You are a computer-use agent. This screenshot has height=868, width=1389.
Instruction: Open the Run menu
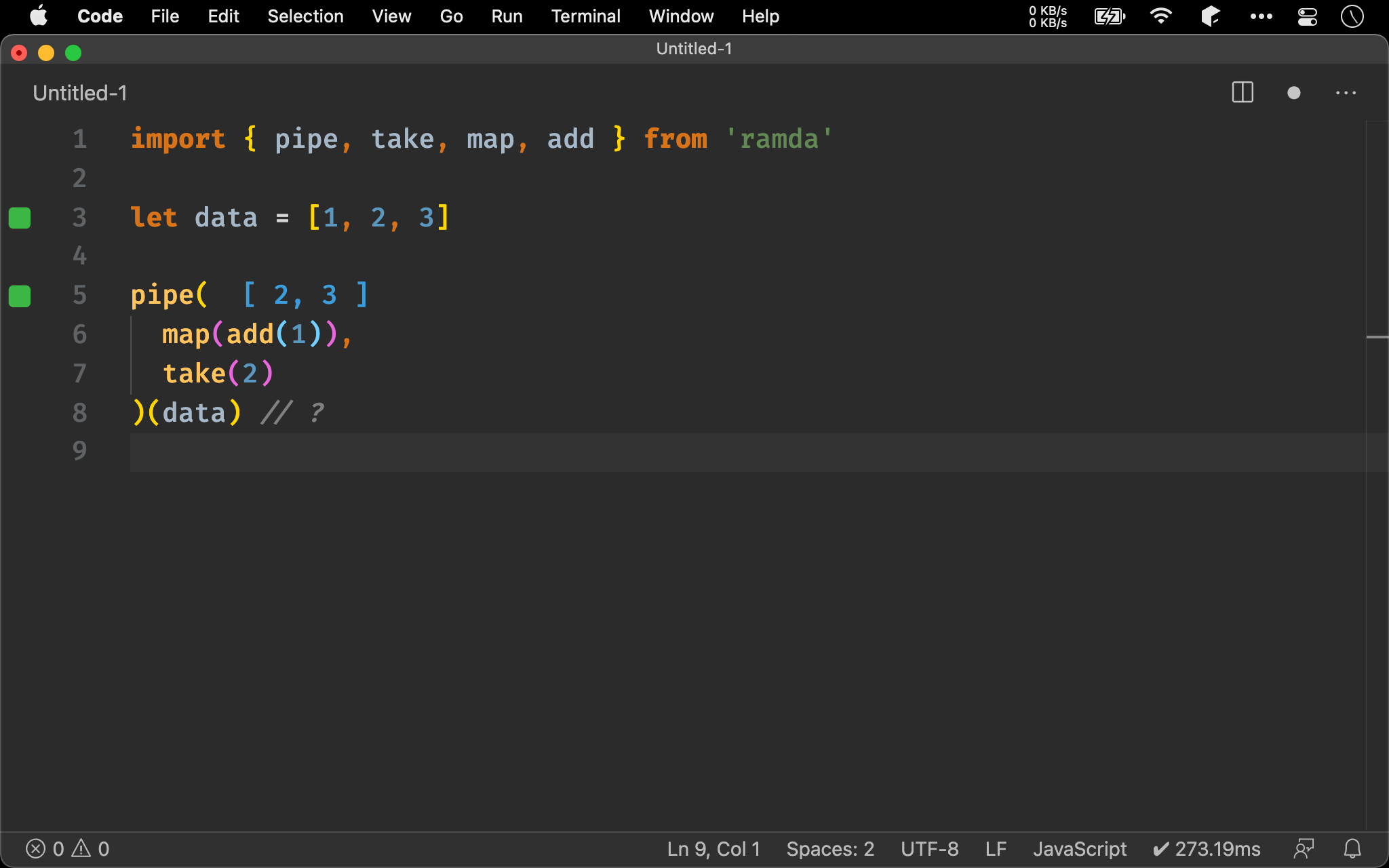click(507, 16)
